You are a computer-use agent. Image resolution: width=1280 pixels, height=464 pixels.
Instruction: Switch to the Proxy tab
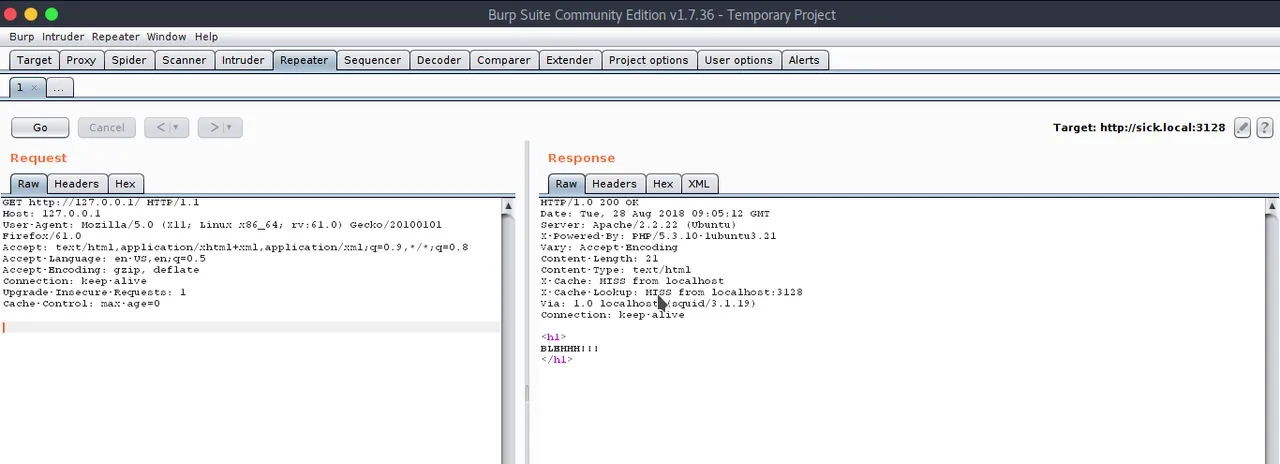tap(81, 60)
